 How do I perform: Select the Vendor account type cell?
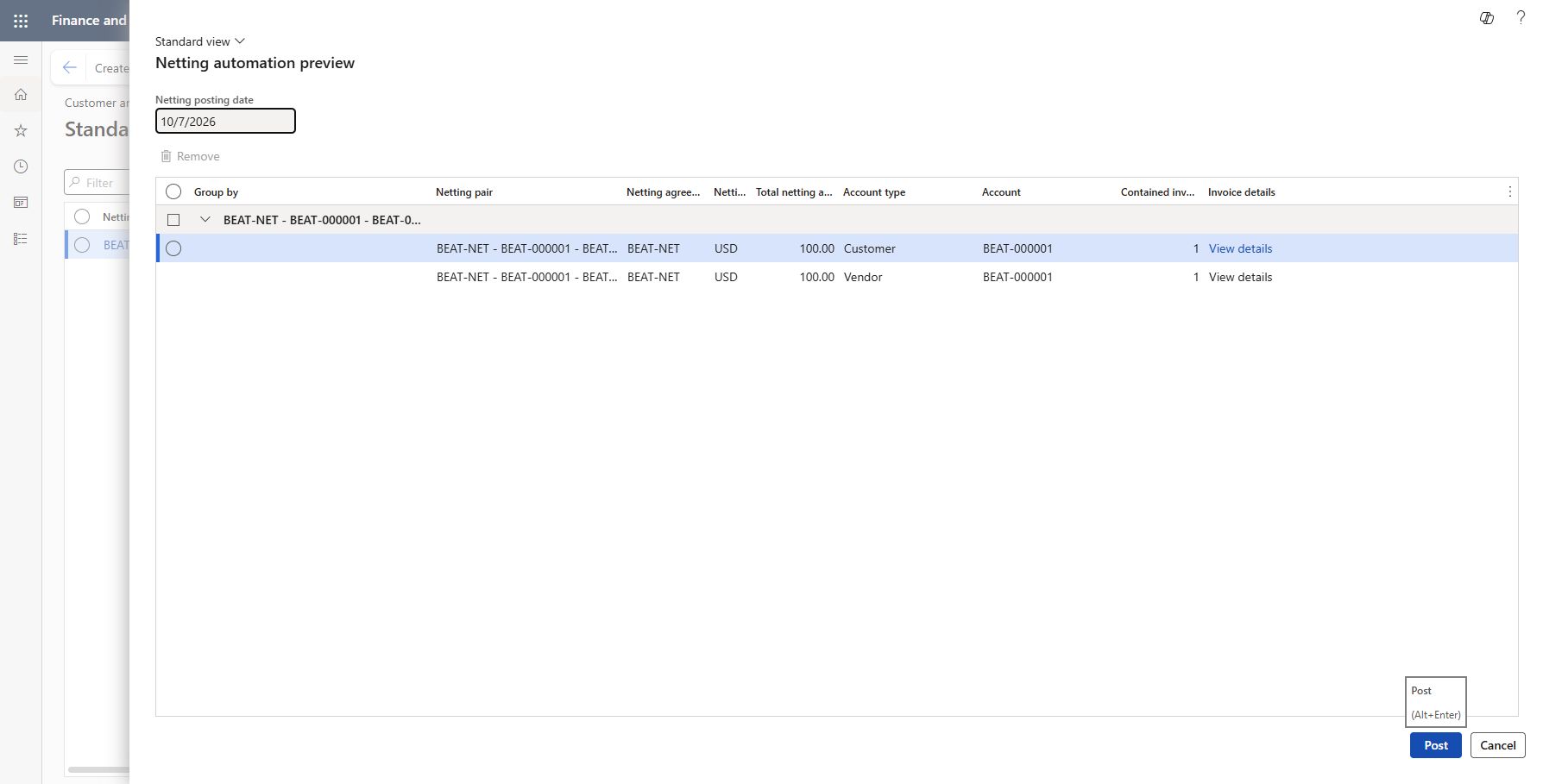863,277
